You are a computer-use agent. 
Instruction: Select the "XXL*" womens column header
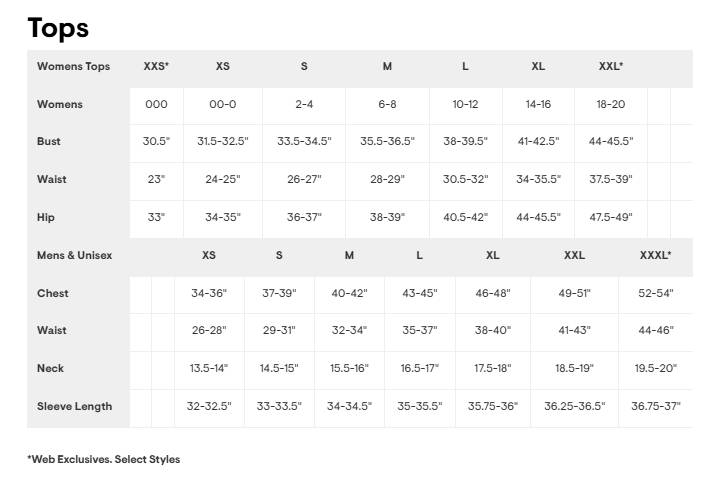[x=611, y=67]
